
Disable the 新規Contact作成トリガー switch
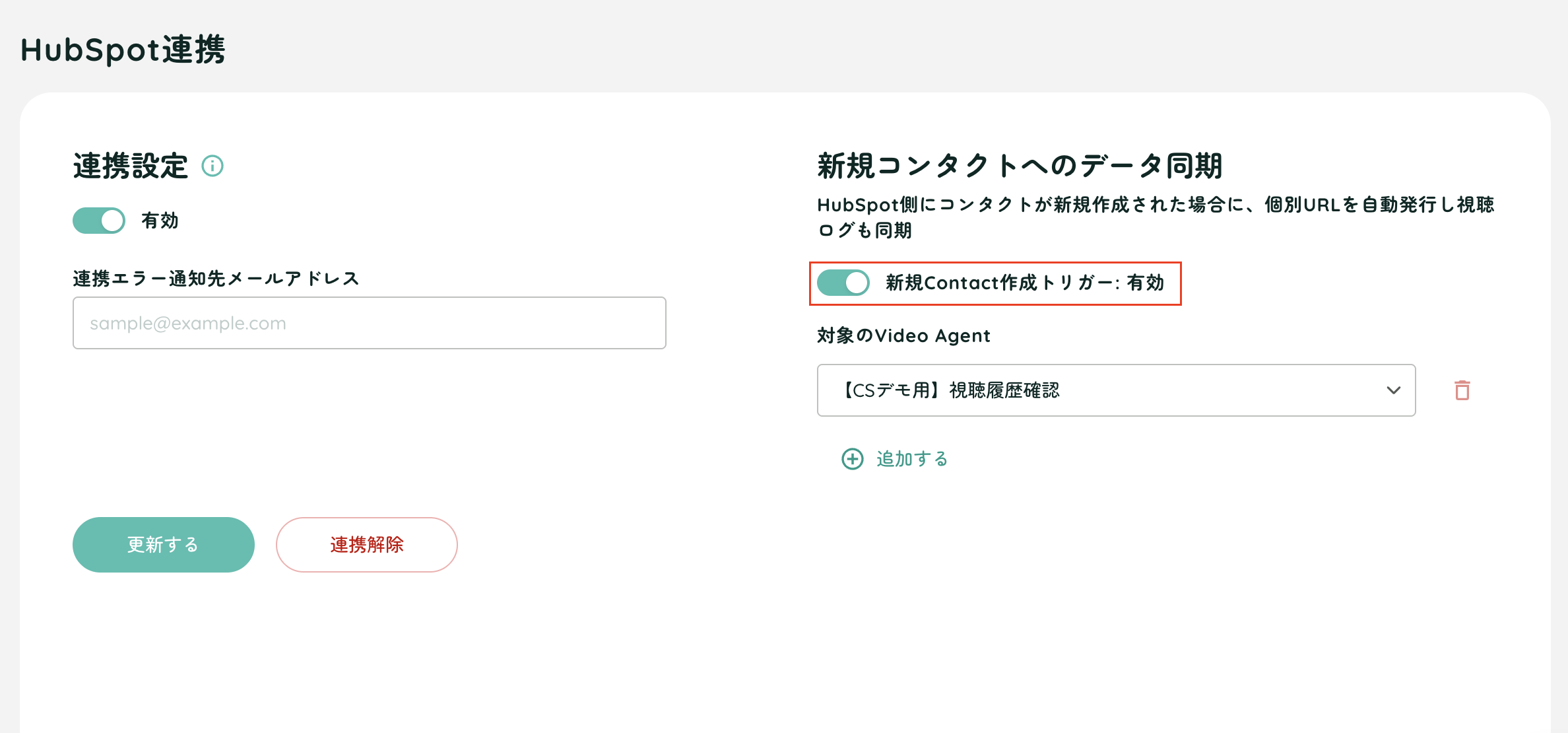[843, 283]
